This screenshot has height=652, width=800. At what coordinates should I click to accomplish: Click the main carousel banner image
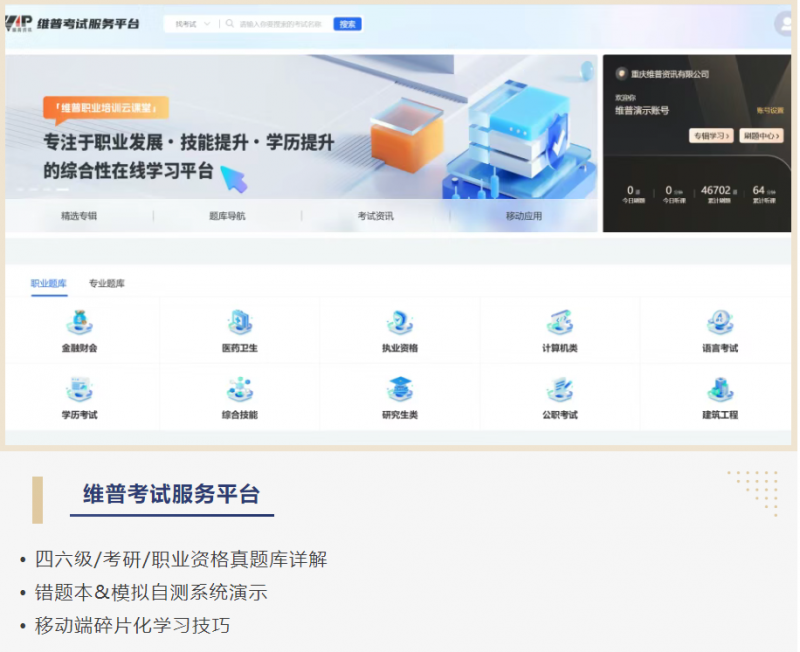[301, 127]
